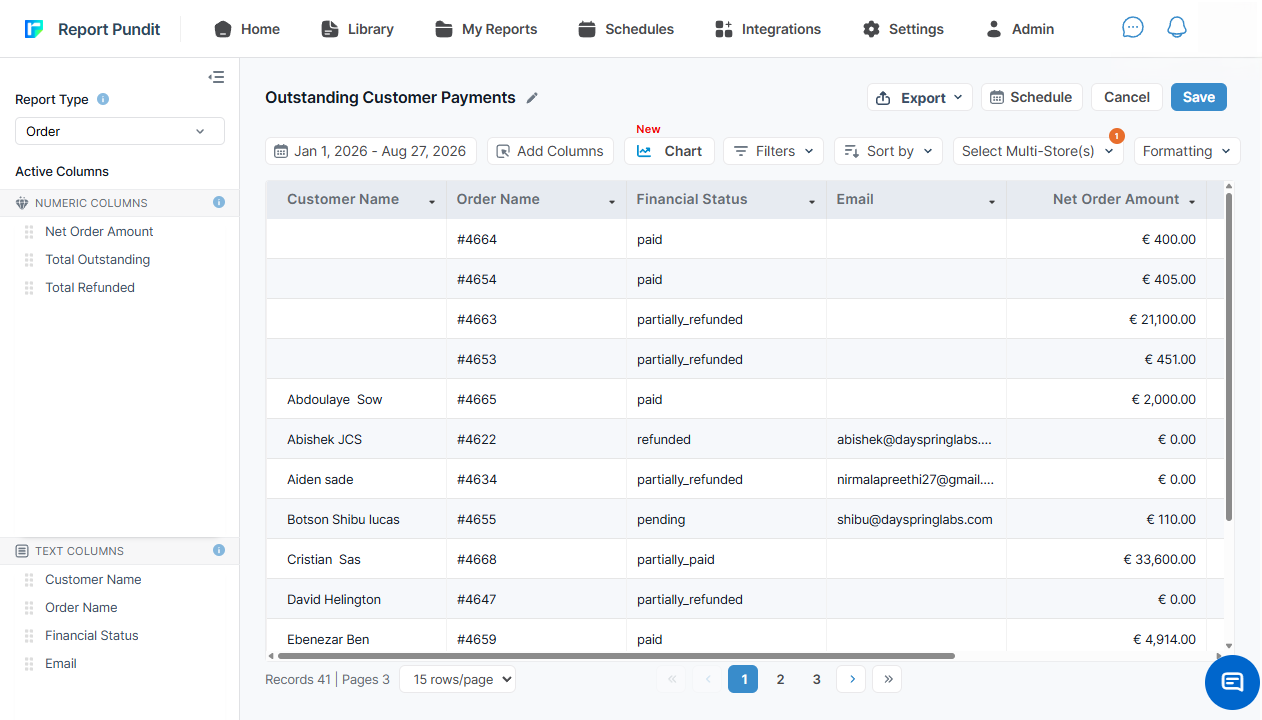Open the live chat support bubble
The width and height of the screenshot is (1262, 720).
click(x=1232, y=682)
